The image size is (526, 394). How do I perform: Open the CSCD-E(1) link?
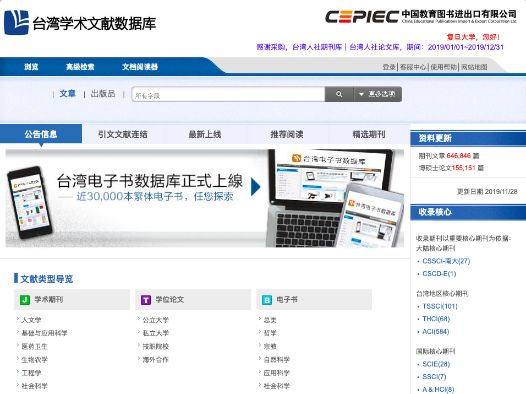click(x=439, y=274)
